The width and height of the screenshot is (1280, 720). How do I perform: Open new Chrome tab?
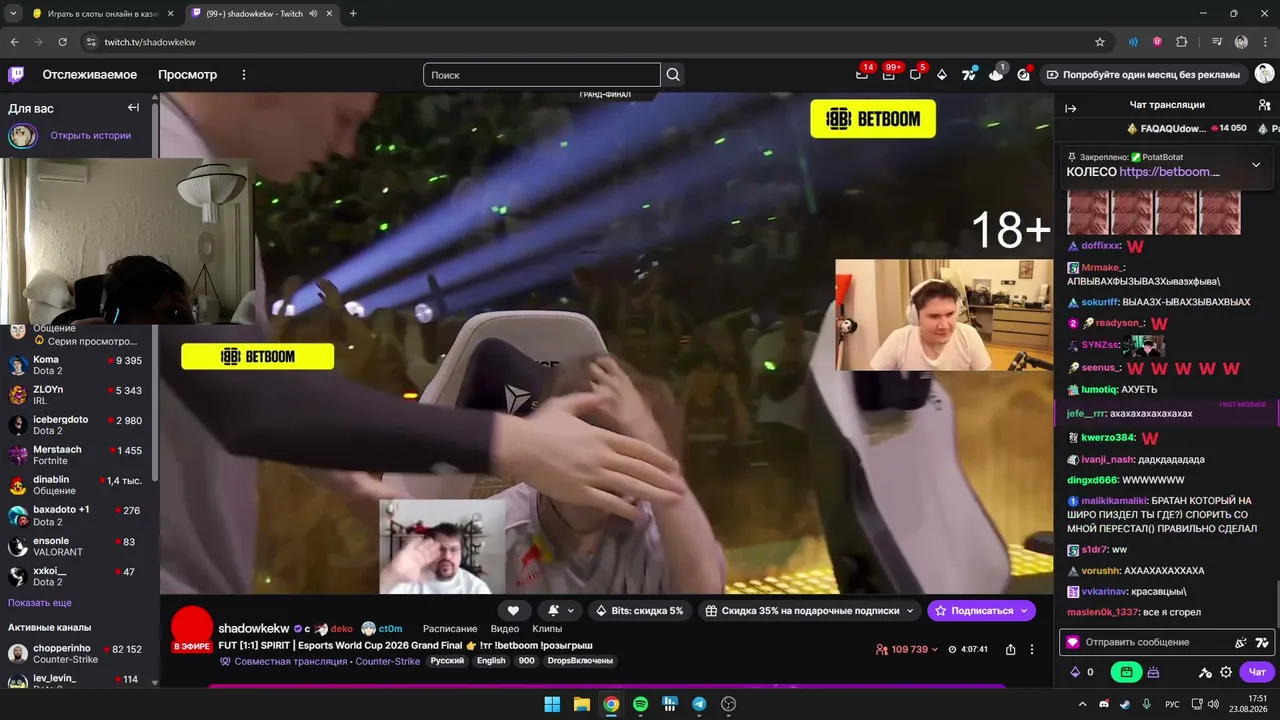pos(353,14)
